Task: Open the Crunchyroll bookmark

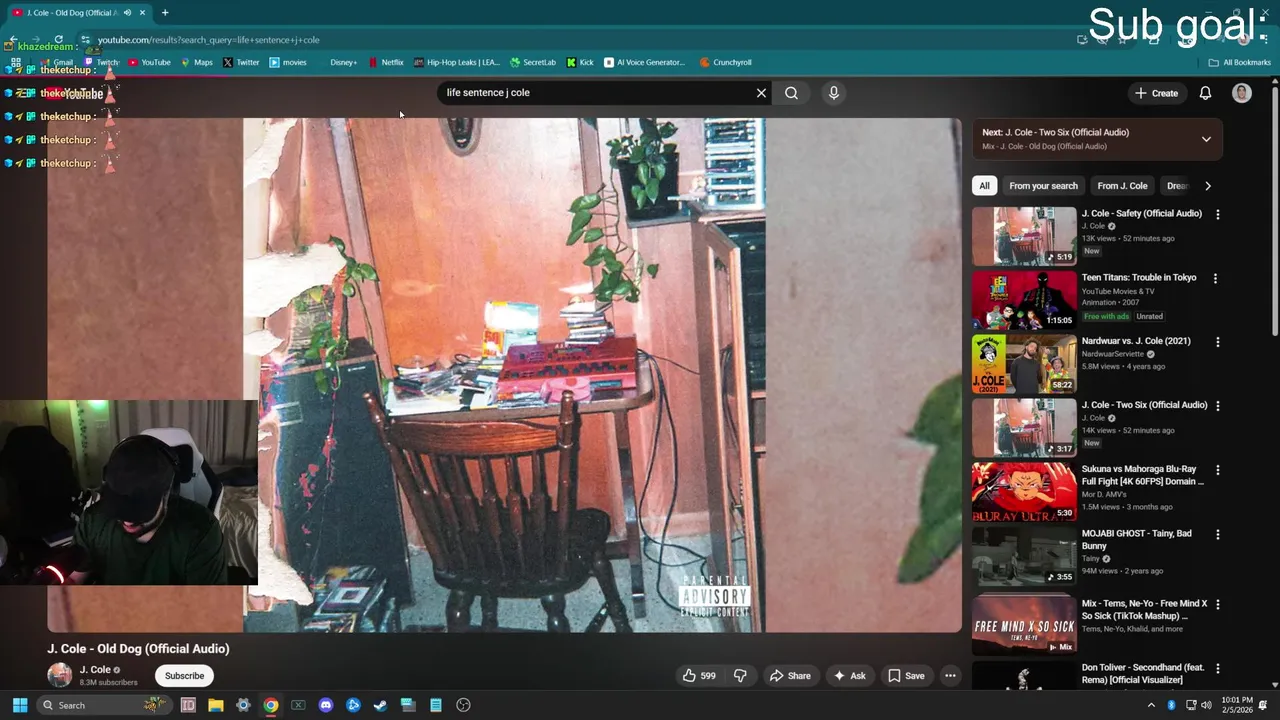Action: point(725,62)
